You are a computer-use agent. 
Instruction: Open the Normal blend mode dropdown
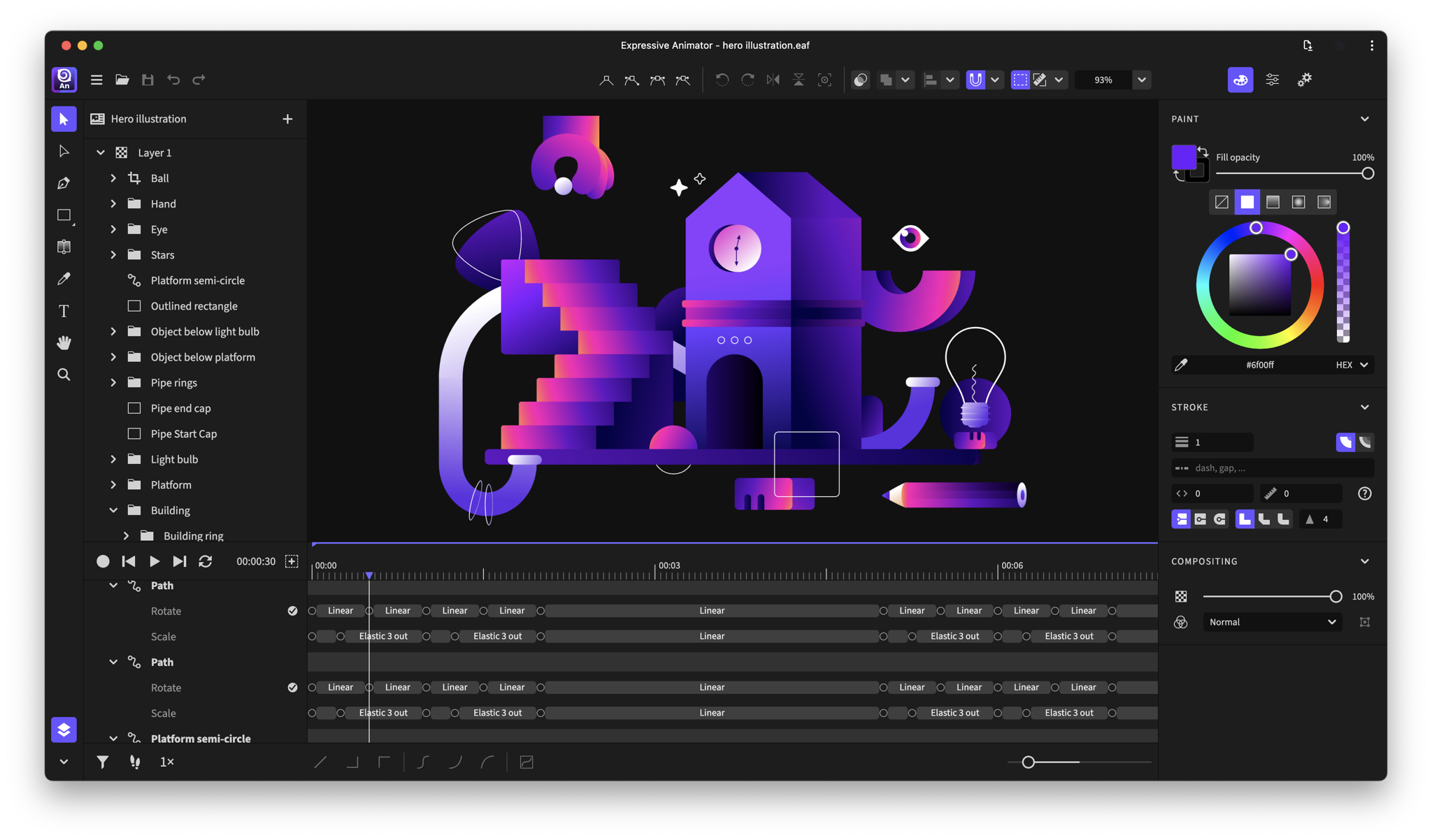pyautogui.click(x=1272, y=621)
